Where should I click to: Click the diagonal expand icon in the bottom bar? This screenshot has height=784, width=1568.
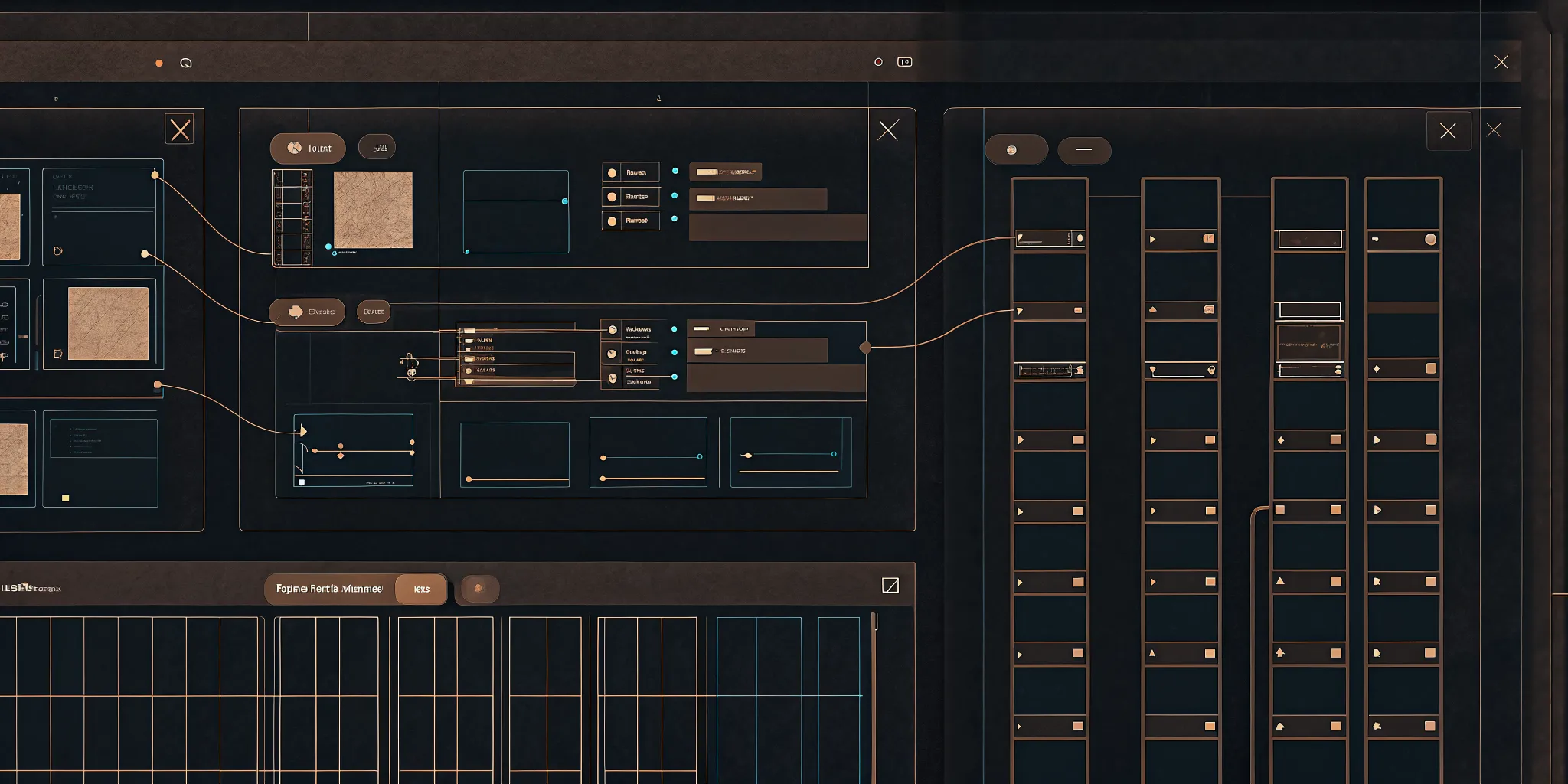click(x=890, y=586)
